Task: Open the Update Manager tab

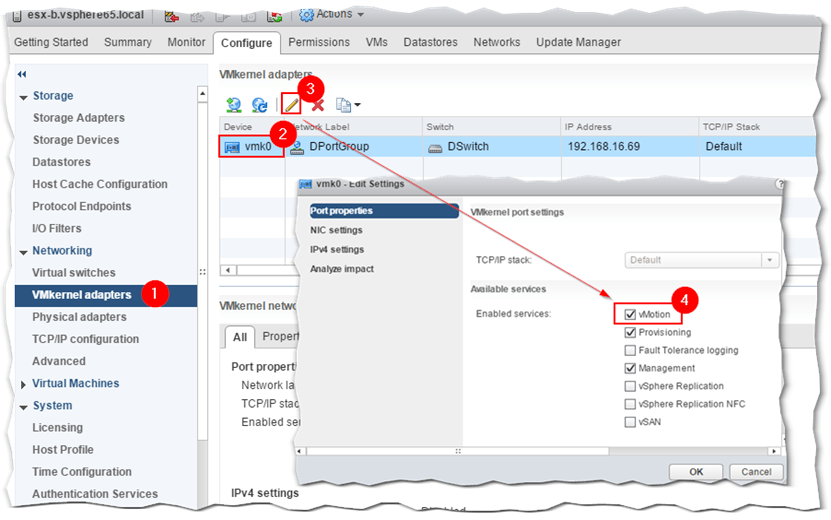Action: click(x=578, y=42)
